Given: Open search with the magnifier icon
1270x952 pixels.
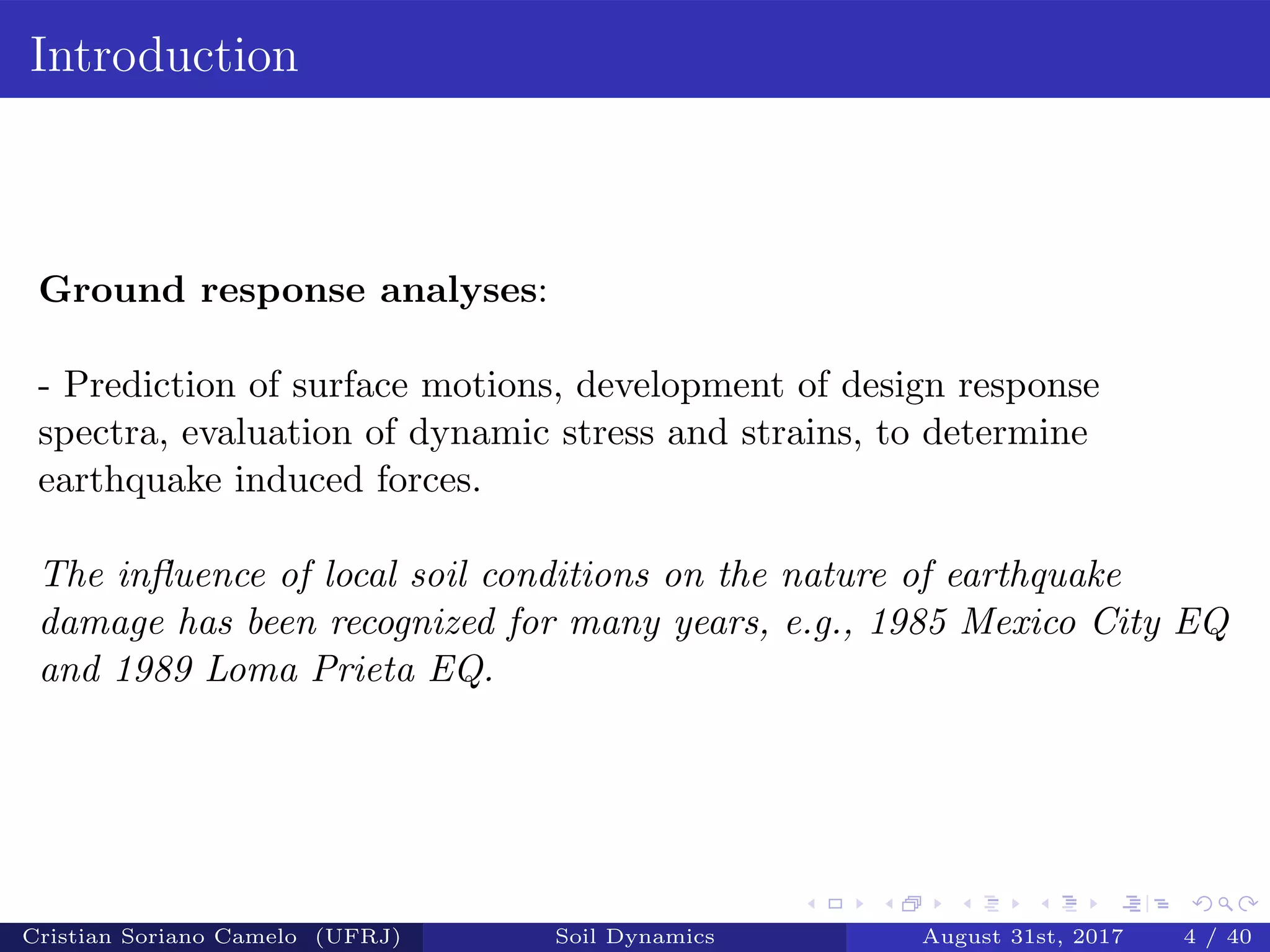Looking at the screenshot, I should [x=1225, y=904].
